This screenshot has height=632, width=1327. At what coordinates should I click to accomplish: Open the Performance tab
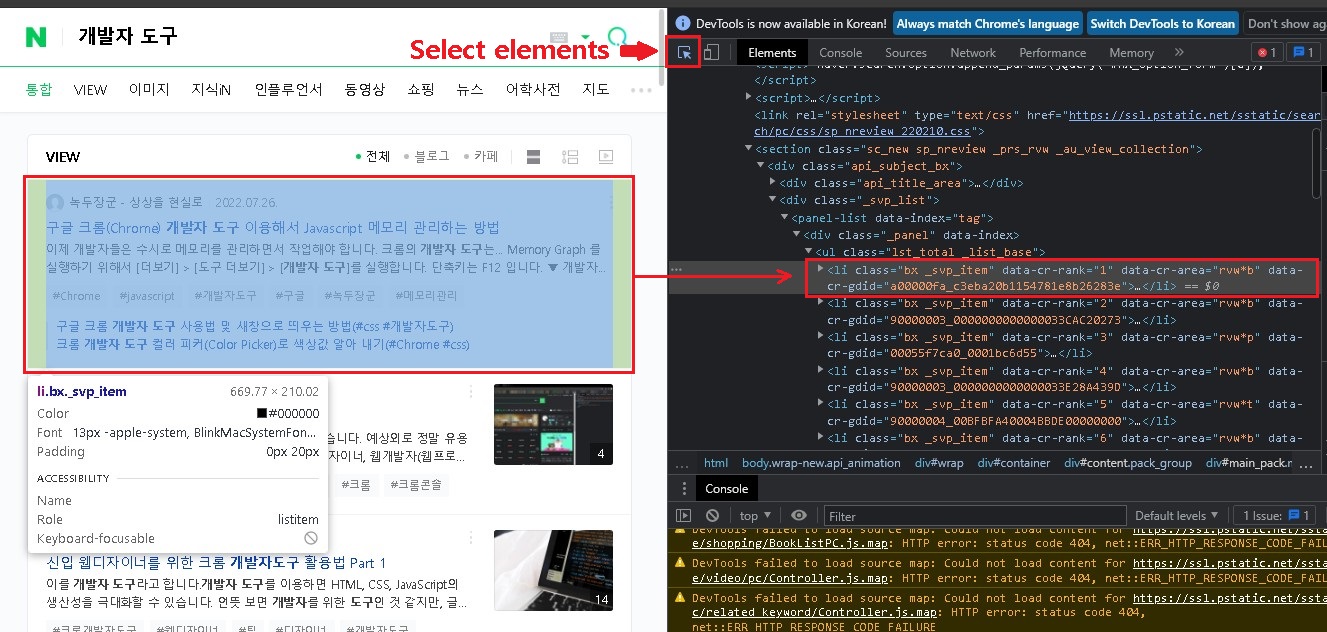point(1052,53)
